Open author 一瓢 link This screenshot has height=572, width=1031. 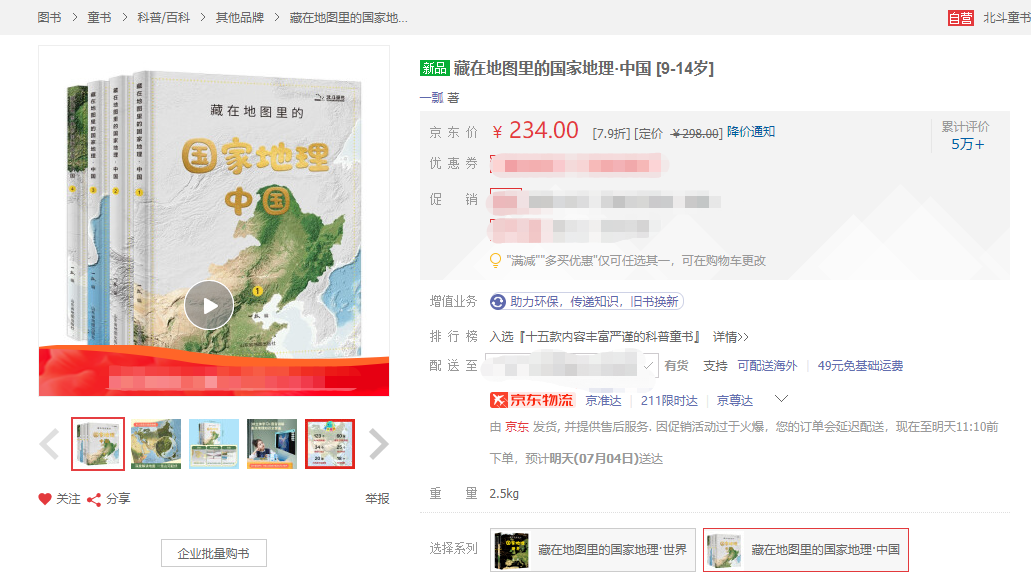pos(432,98)
